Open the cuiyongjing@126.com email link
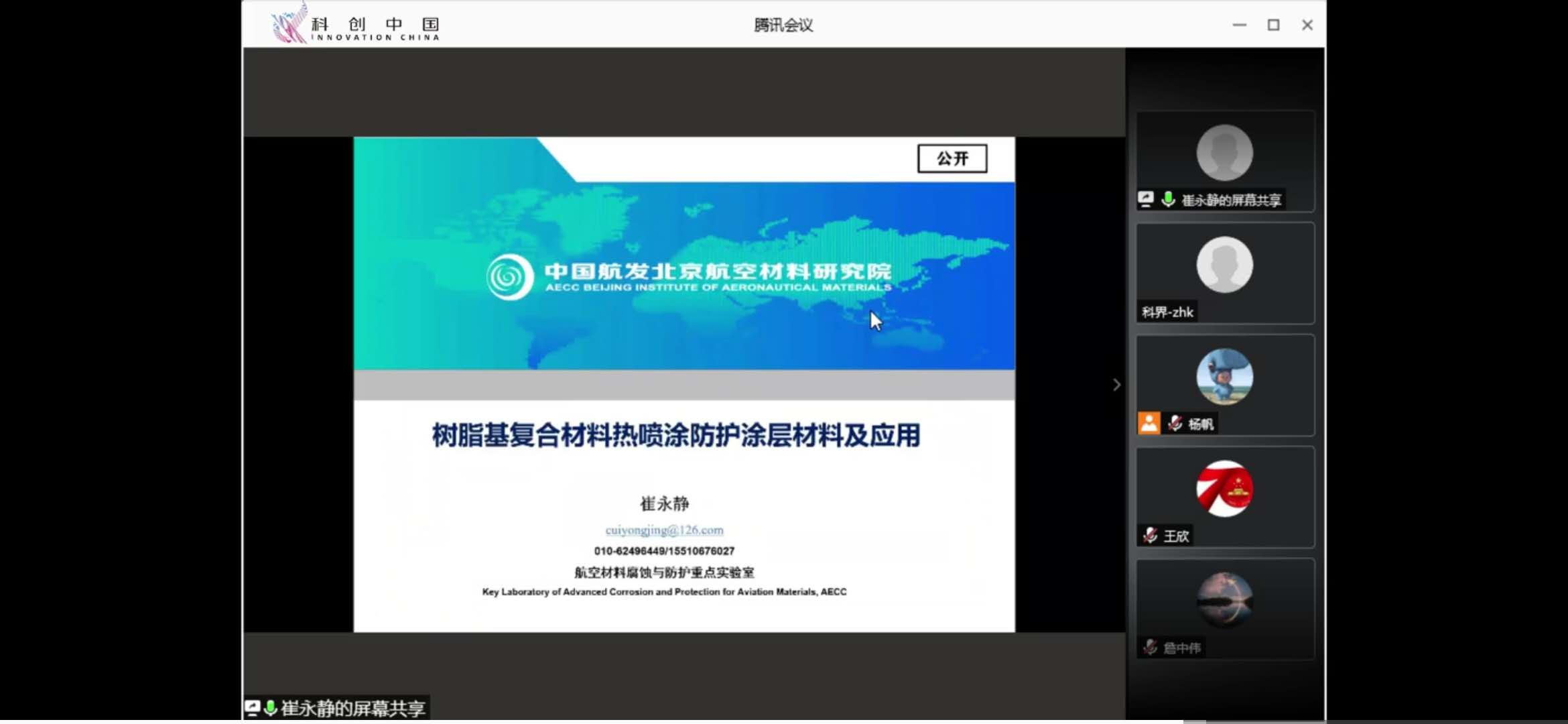The height and width of the screenshot is (724, 1568). (x=664, y=530)
